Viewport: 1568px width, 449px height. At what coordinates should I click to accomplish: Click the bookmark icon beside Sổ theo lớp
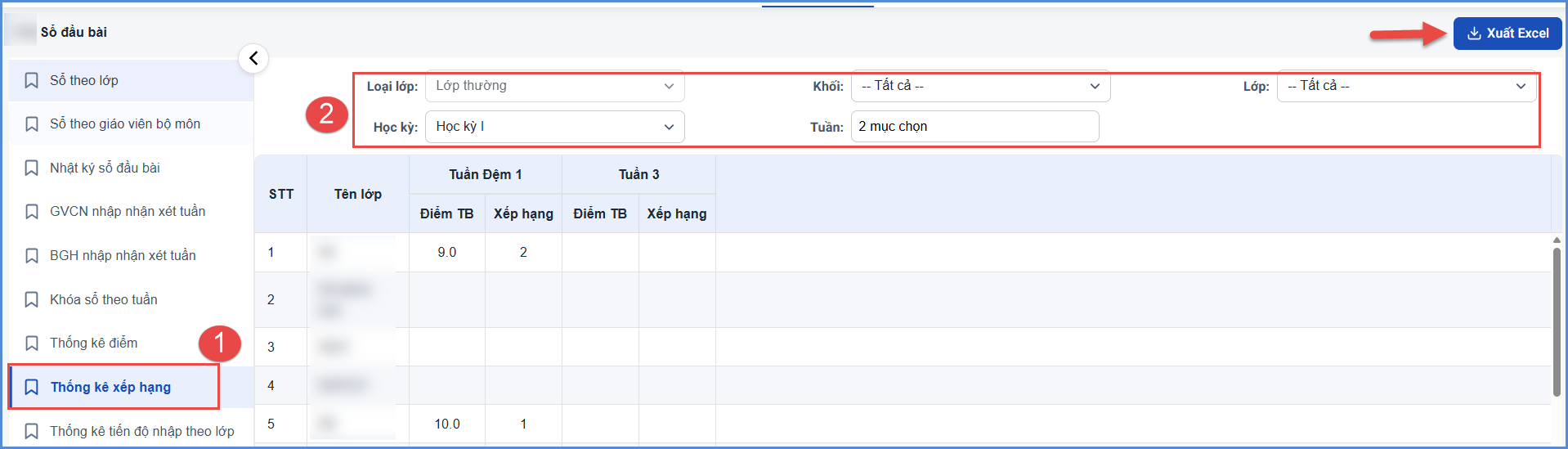coord(32,80)
